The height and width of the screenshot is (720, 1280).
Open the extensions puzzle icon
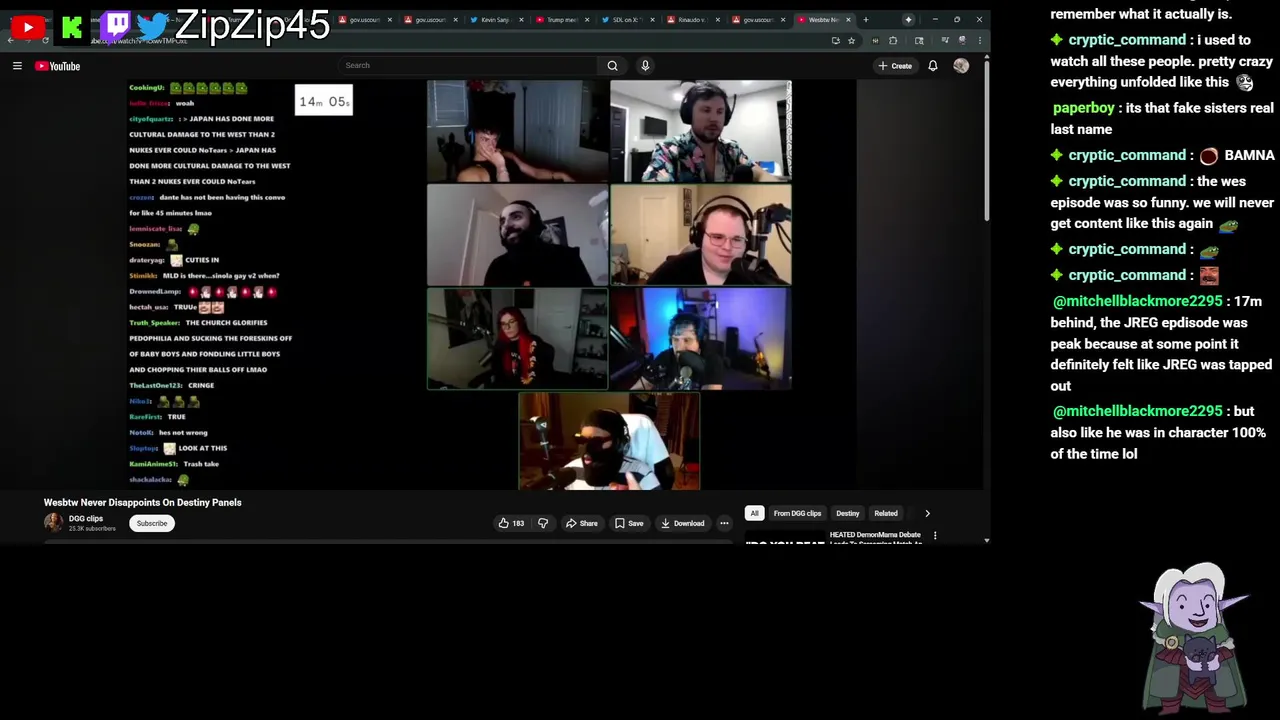click(893, 40)
